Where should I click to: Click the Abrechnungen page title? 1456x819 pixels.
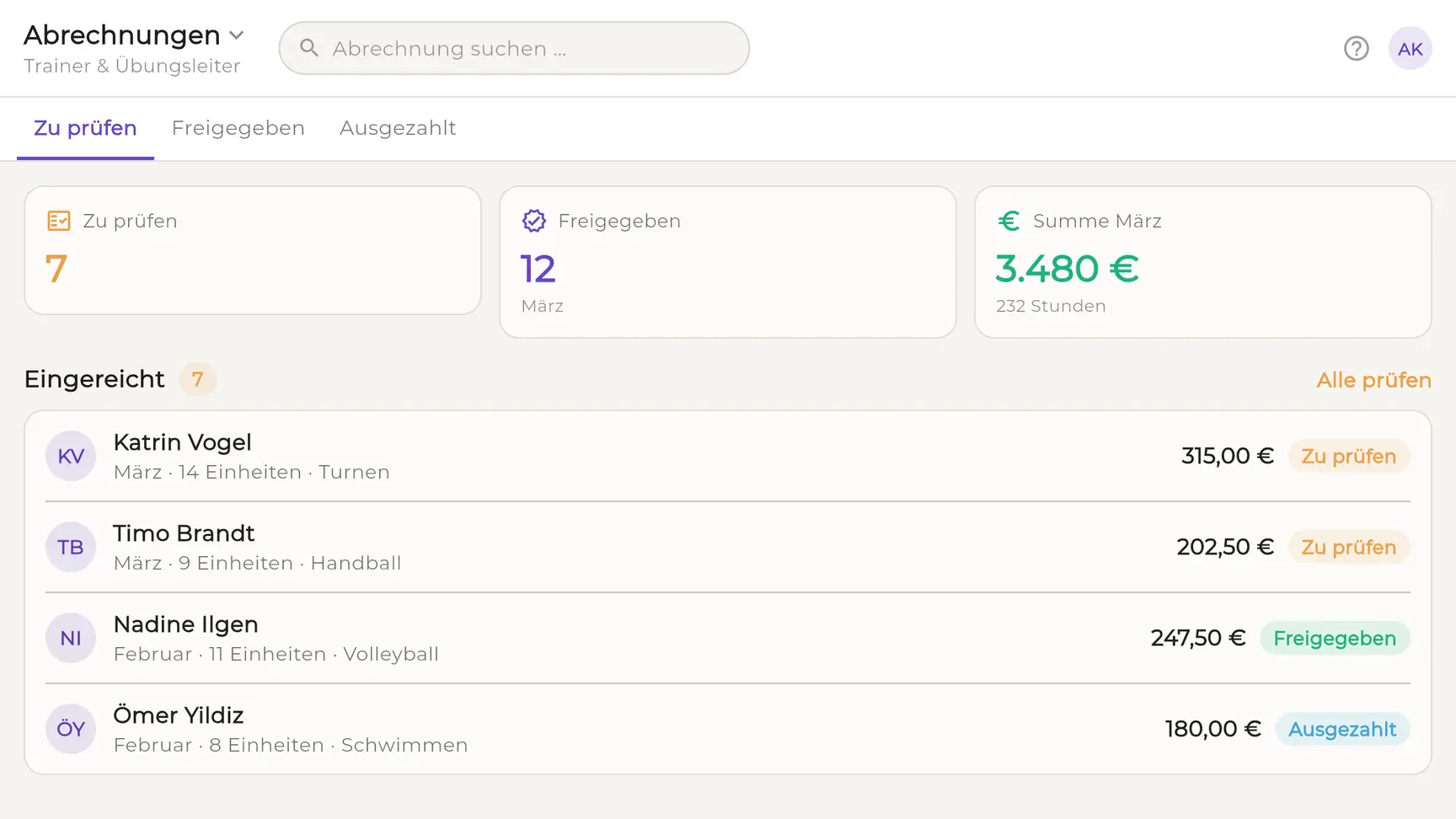click(122, 35)
